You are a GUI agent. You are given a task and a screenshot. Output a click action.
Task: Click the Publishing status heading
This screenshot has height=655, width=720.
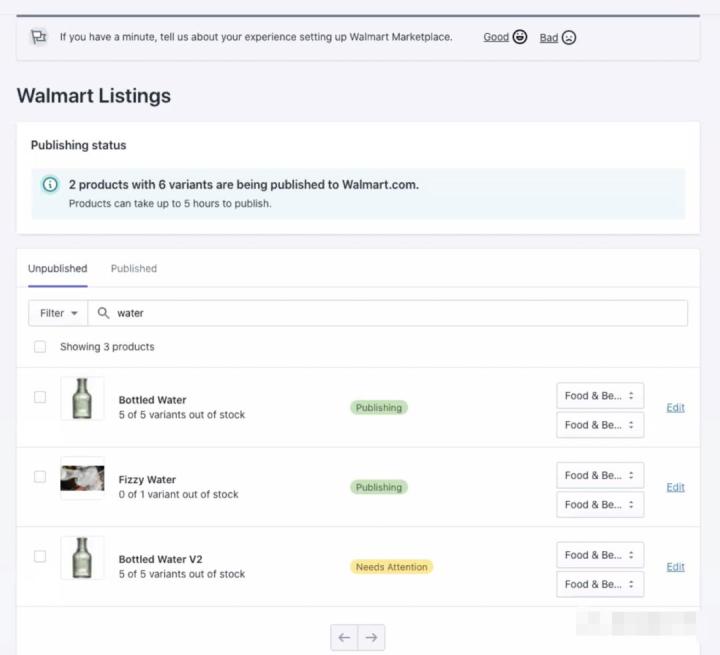click(x=79, y=145)
